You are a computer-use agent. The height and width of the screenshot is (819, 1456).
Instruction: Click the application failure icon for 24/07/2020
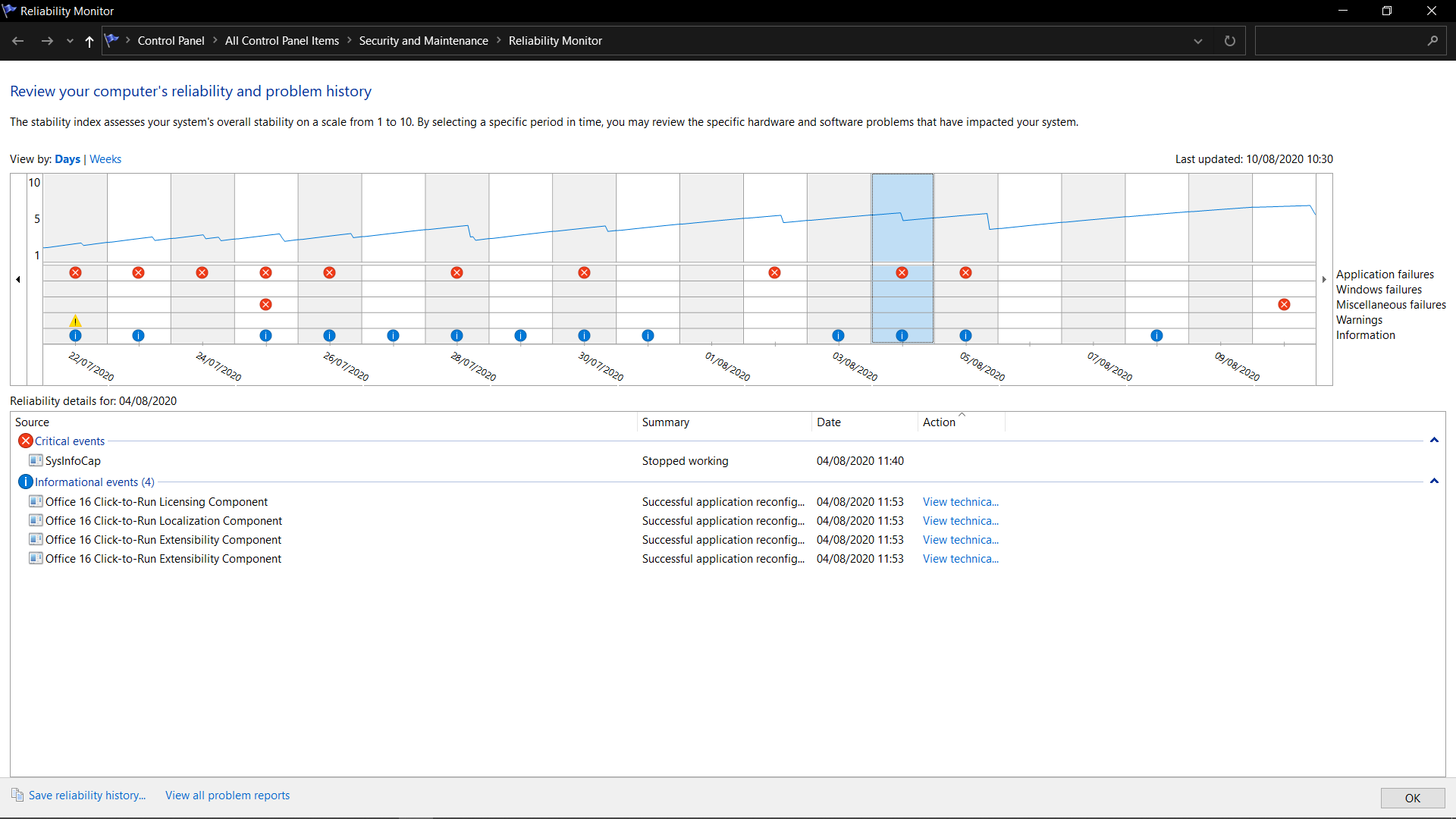tap(202, 273)
